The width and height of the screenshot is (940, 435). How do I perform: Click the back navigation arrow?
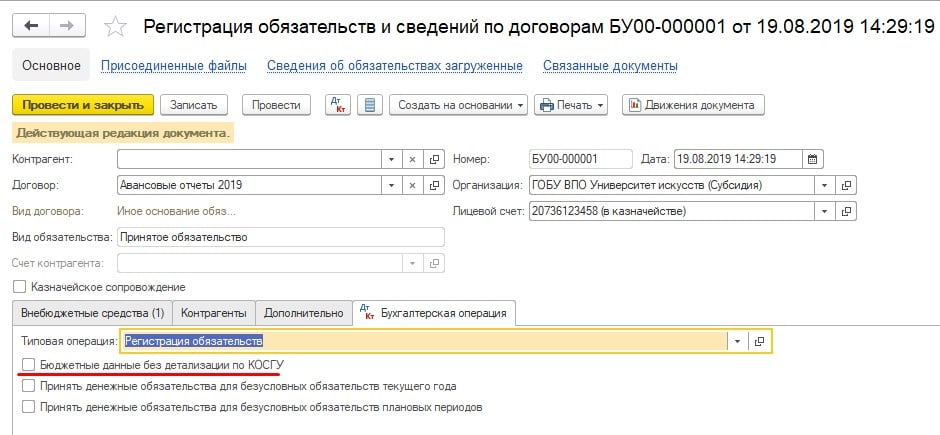click(31, 25)
